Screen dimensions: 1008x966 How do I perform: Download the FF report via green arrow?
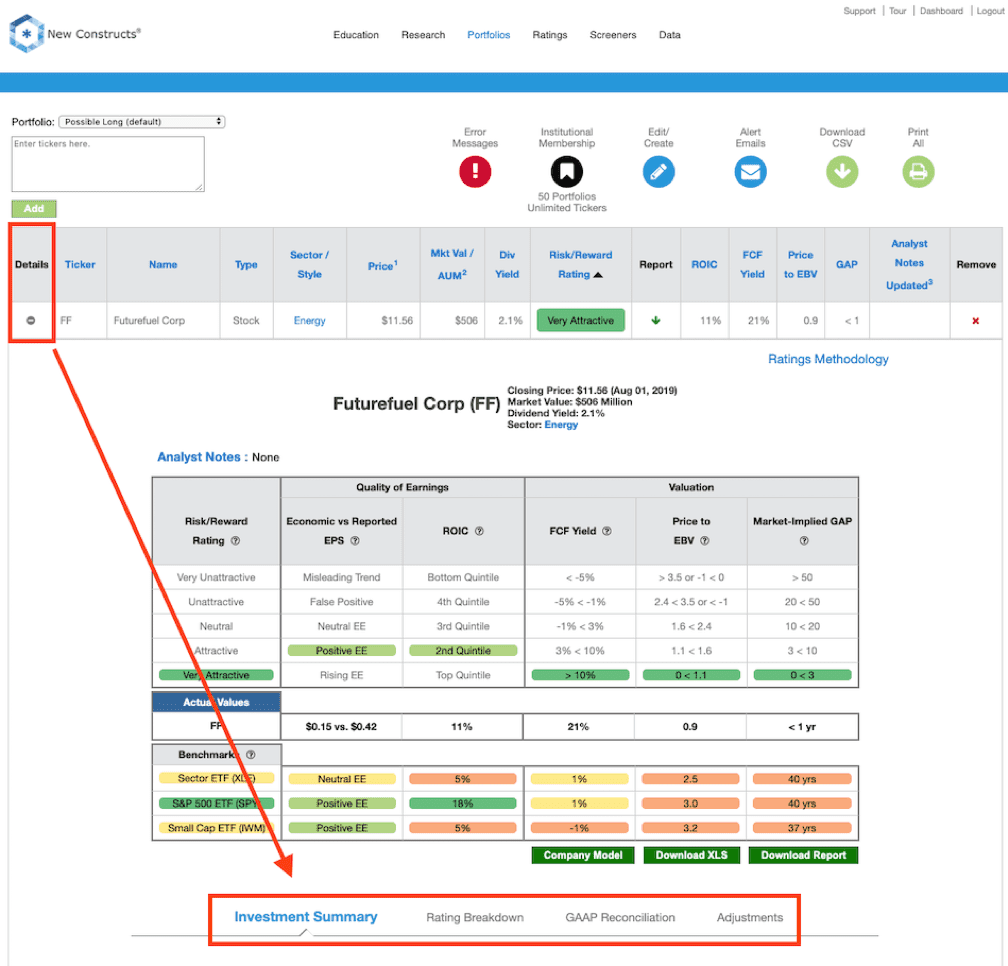656,320
